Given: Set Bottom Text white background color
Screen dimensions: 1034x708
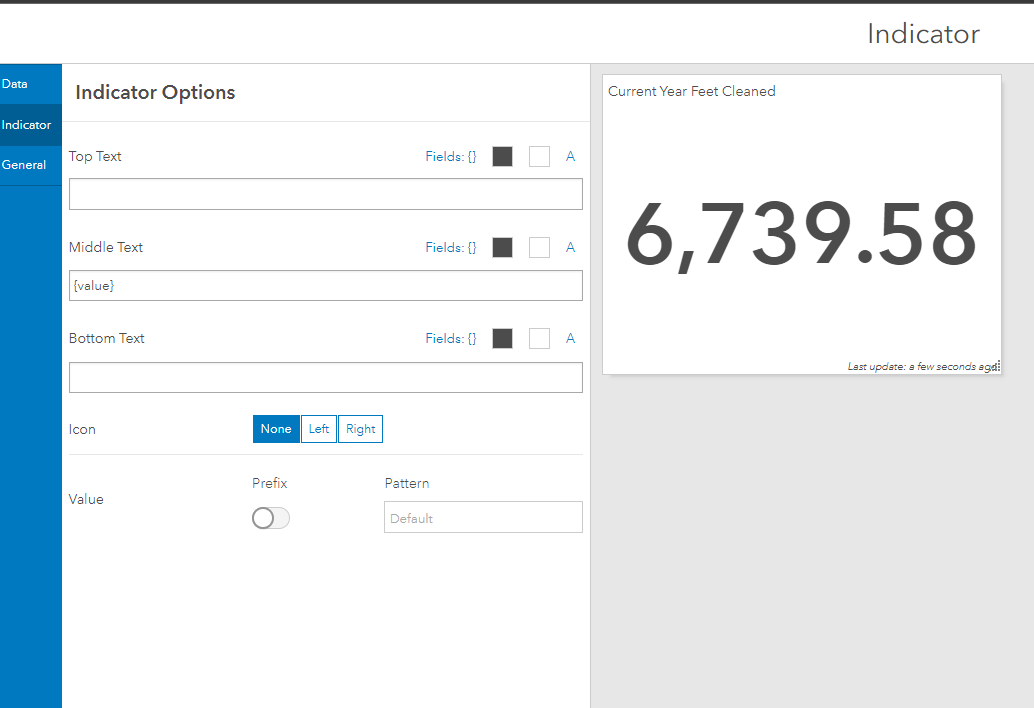Looking at the screenshot, I should (x=539, y=339).
